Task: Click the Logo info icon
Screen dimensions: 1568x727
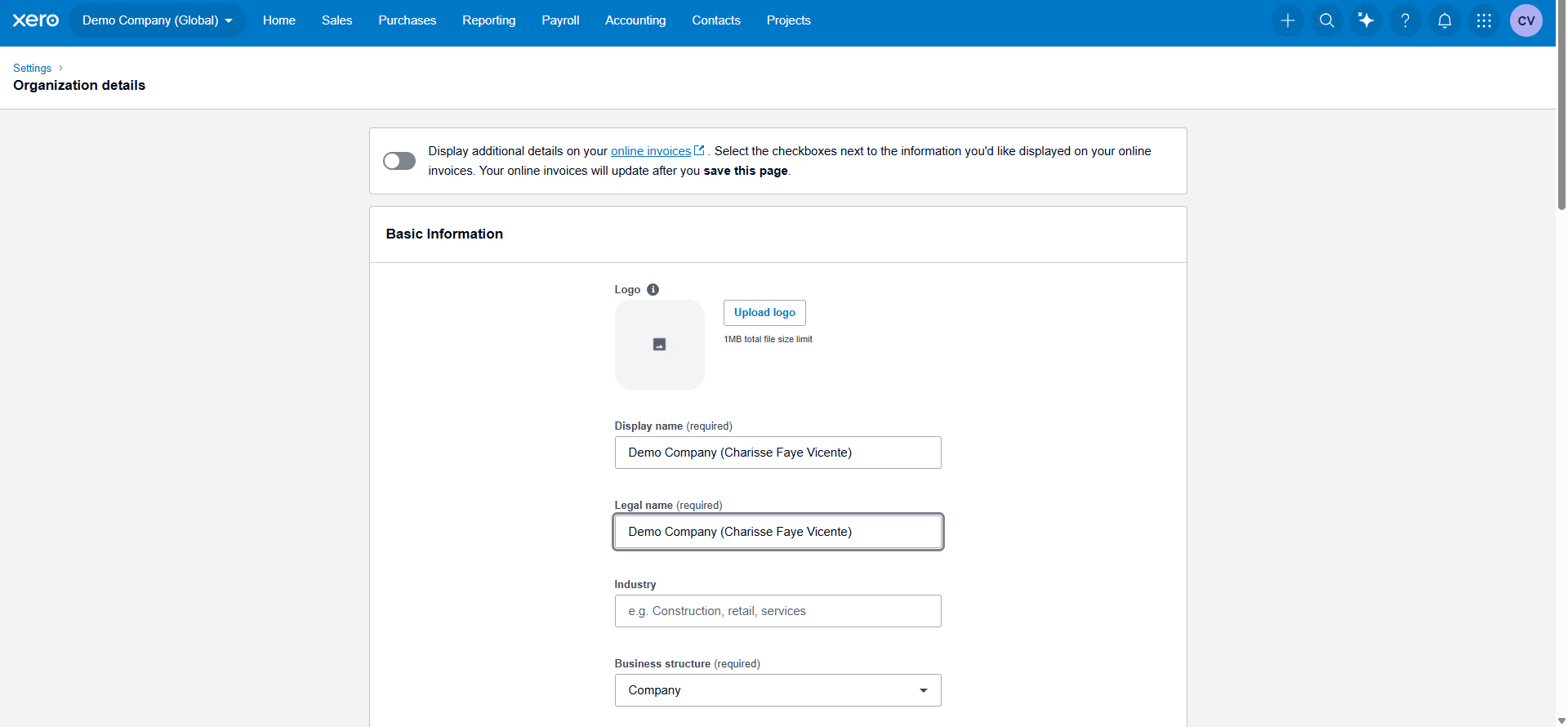Action: pyautogui.click(x=653, y=289)
